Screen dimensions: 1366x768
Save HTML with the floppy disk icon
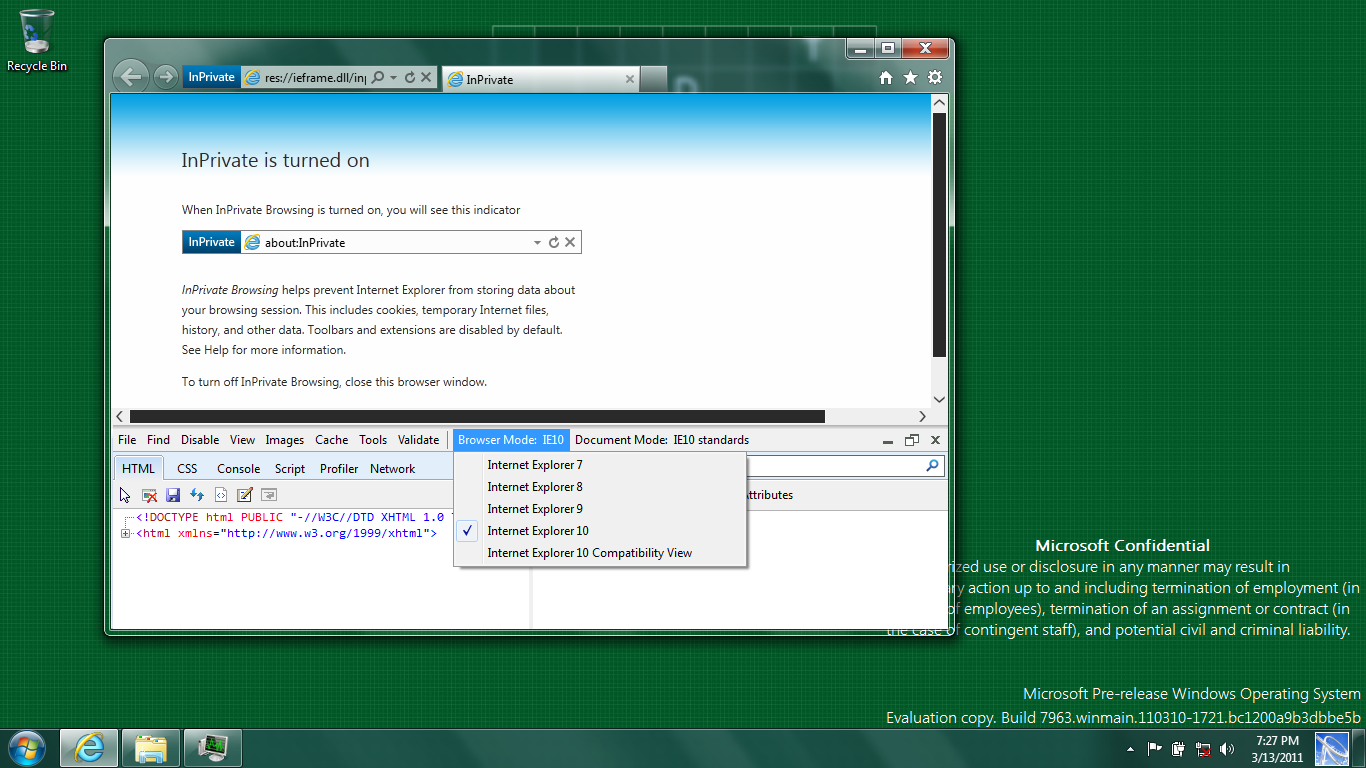173,495
